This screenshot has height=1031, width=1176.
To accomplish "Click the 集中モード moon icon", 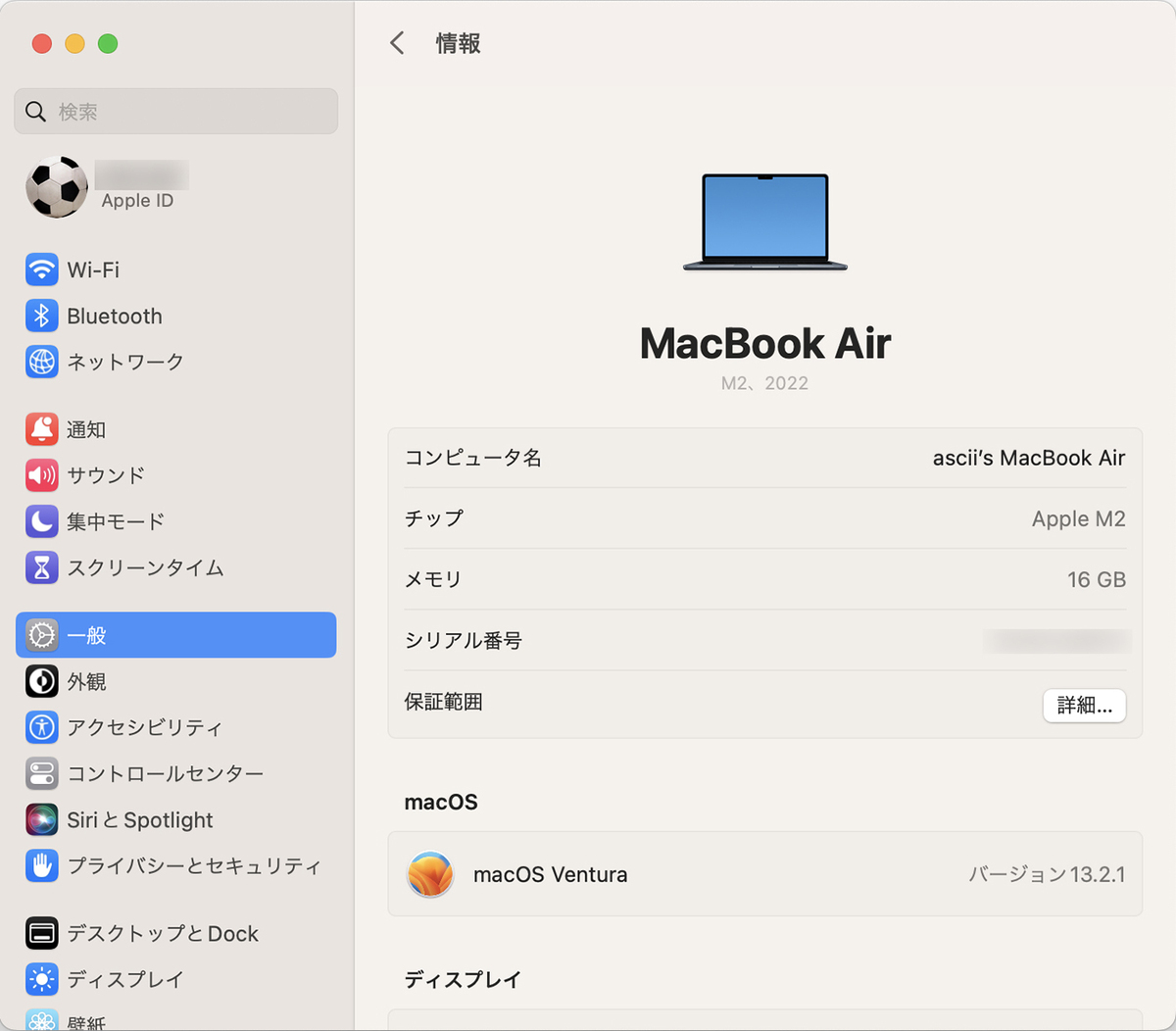I will 42,521.
